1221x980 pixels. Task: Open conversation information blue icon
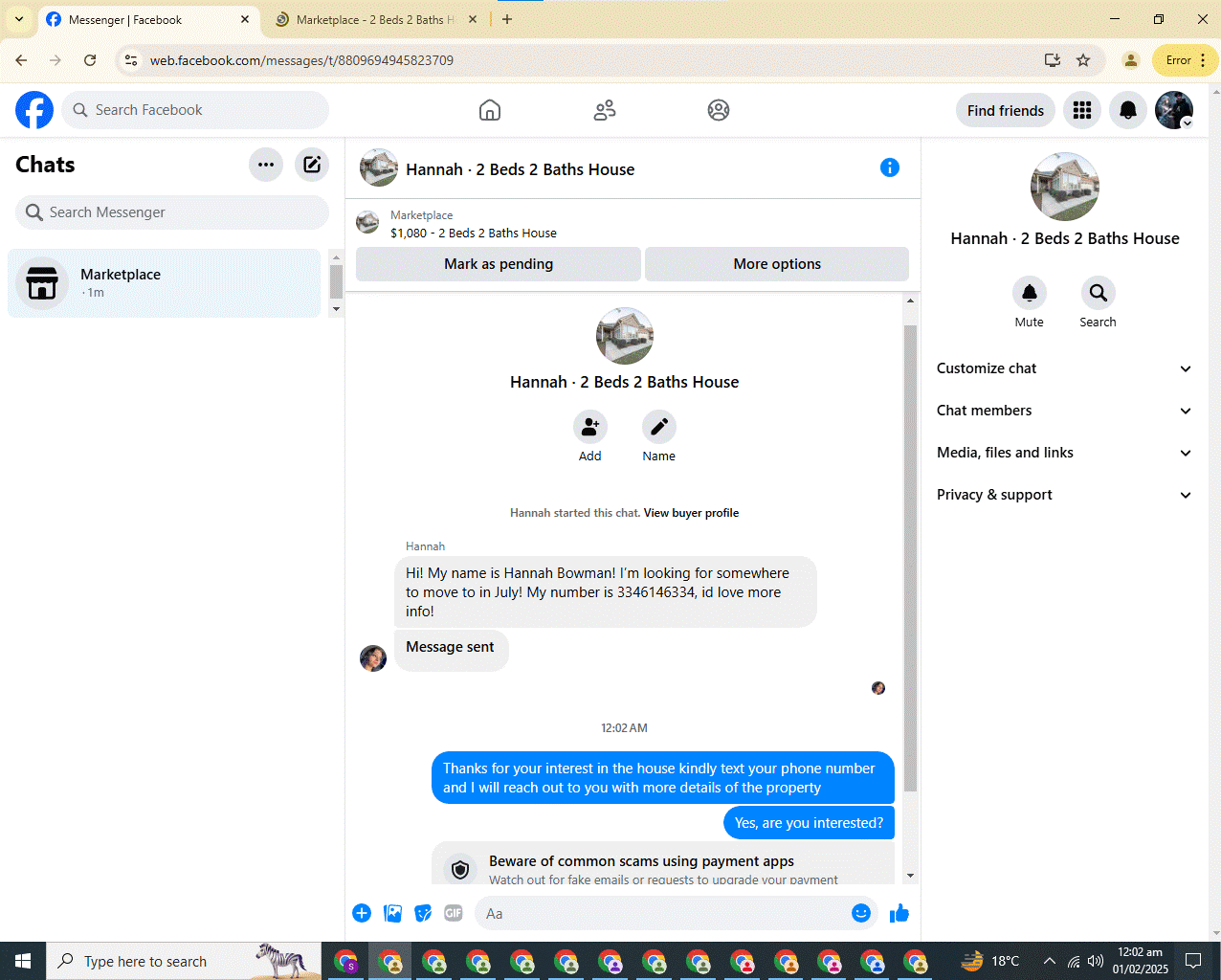tap(890, 167)
